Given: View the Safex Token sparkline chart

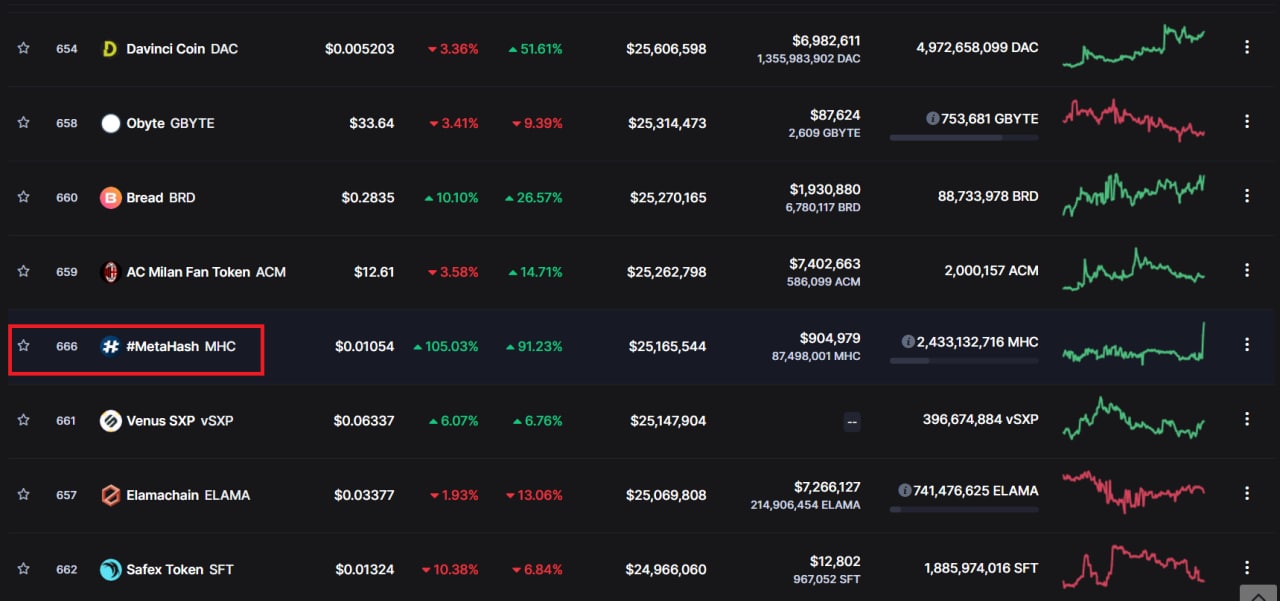Looking at the screenshot, I should [x=1134, y=566].
